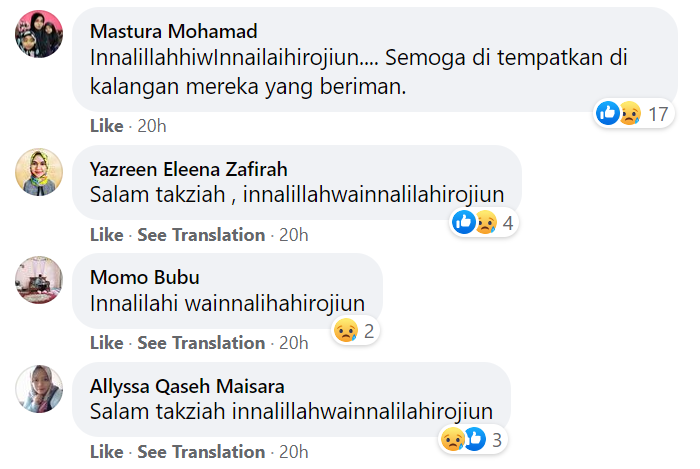Click sad reaction icon on Momo Bubu's comment

[x=346, y=330]
